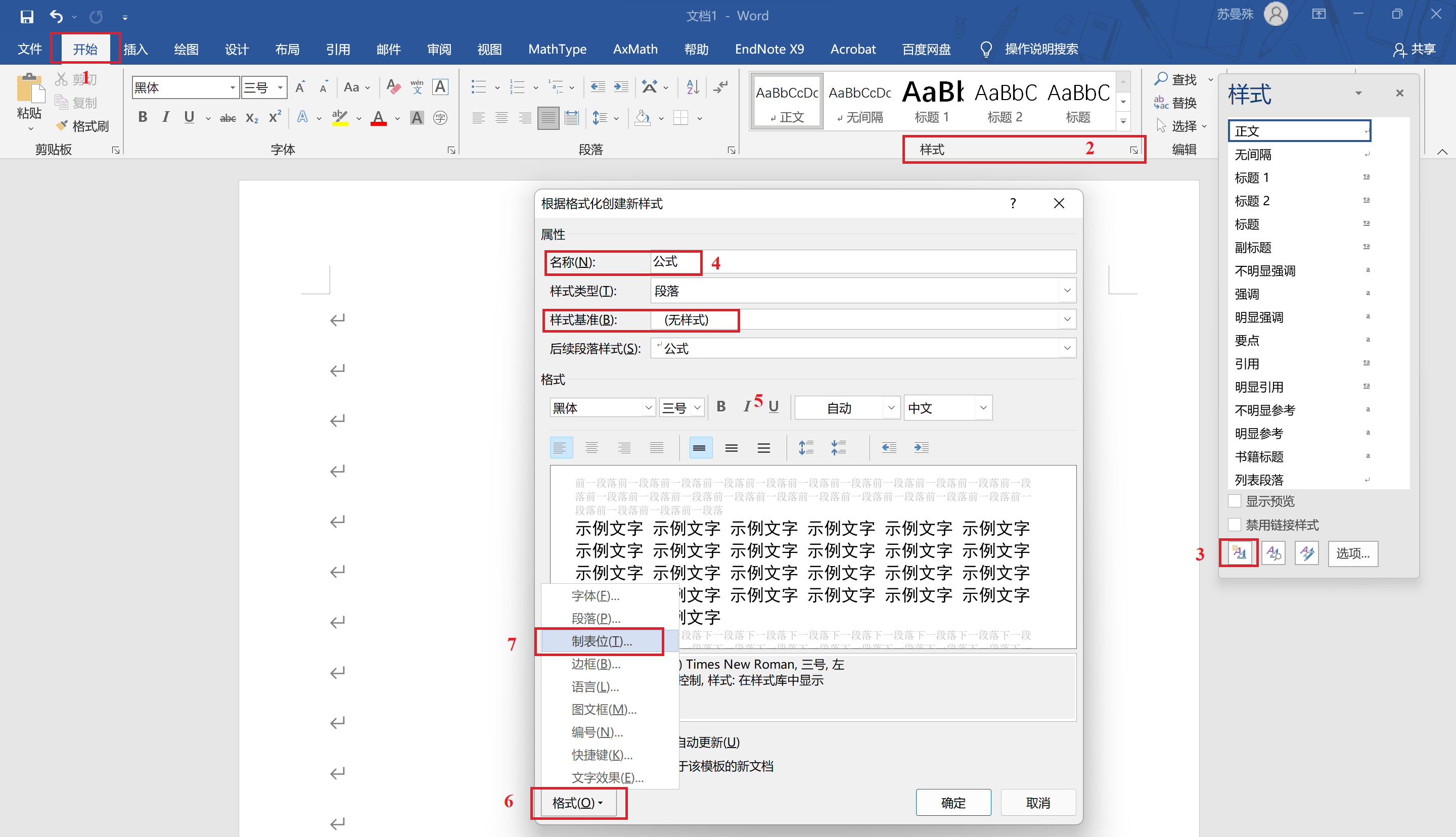Increase indent in the ribbon paragraph group

coord(621,87)
